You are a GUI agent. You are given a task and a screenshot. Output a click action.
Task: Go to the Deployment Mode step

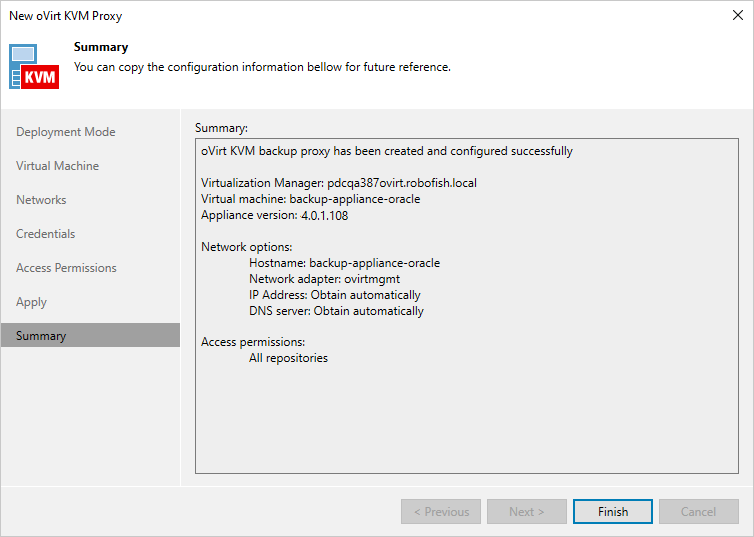(66, 132)
